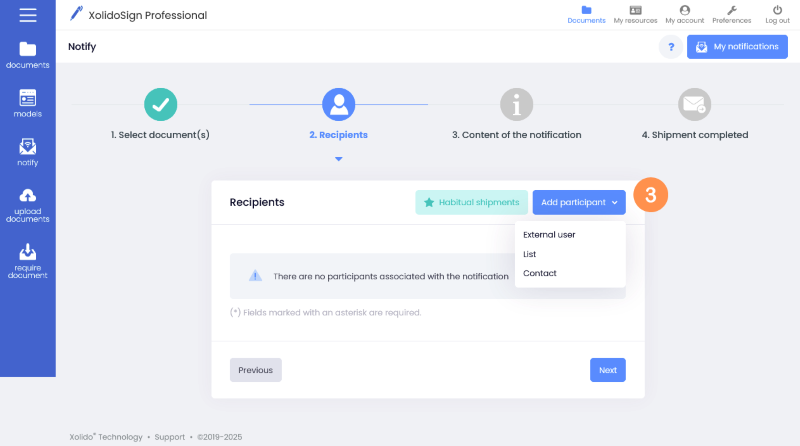Select upload documents in the sidebar

28,206
